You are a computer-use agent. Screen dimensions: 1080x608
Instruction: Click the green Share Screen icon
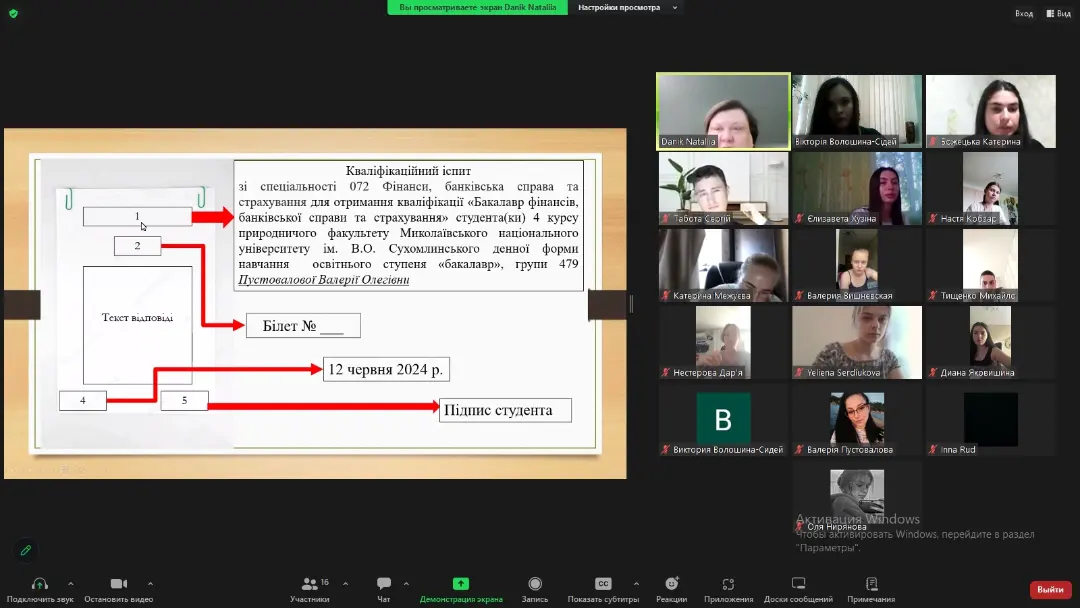click(x=460, y=585)
